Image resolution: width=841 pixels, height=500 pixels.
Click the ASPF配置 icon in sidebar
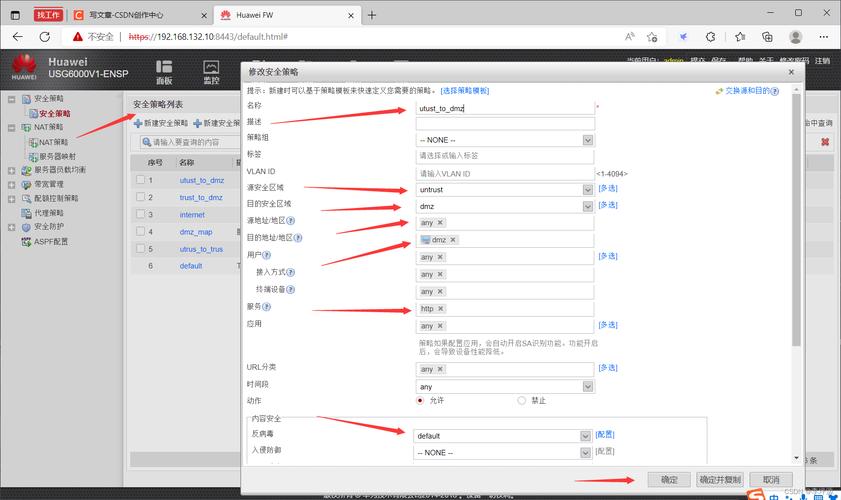click(x=26, y=242)
